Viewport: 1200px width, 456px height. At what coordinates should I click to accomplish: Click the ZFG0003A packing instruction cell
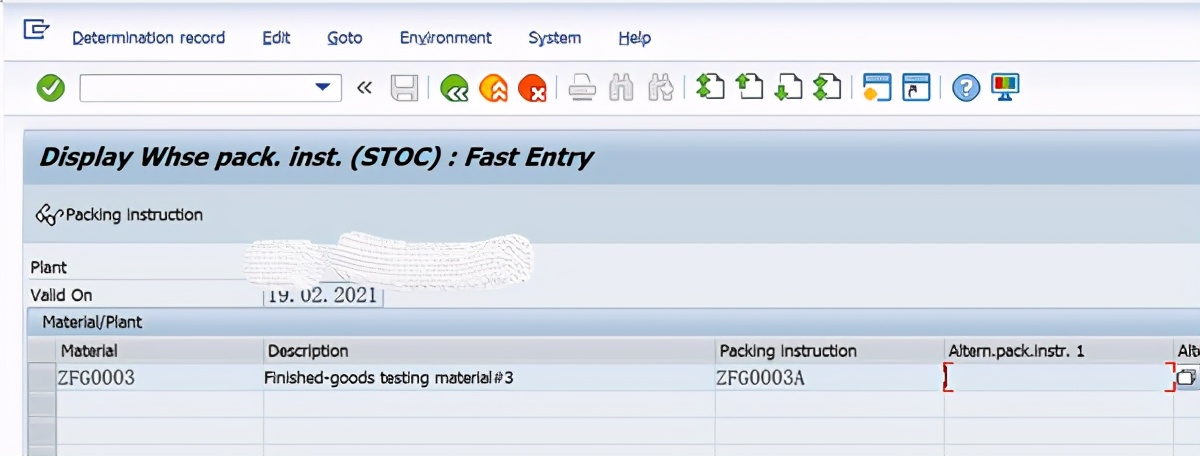[830, 378]
